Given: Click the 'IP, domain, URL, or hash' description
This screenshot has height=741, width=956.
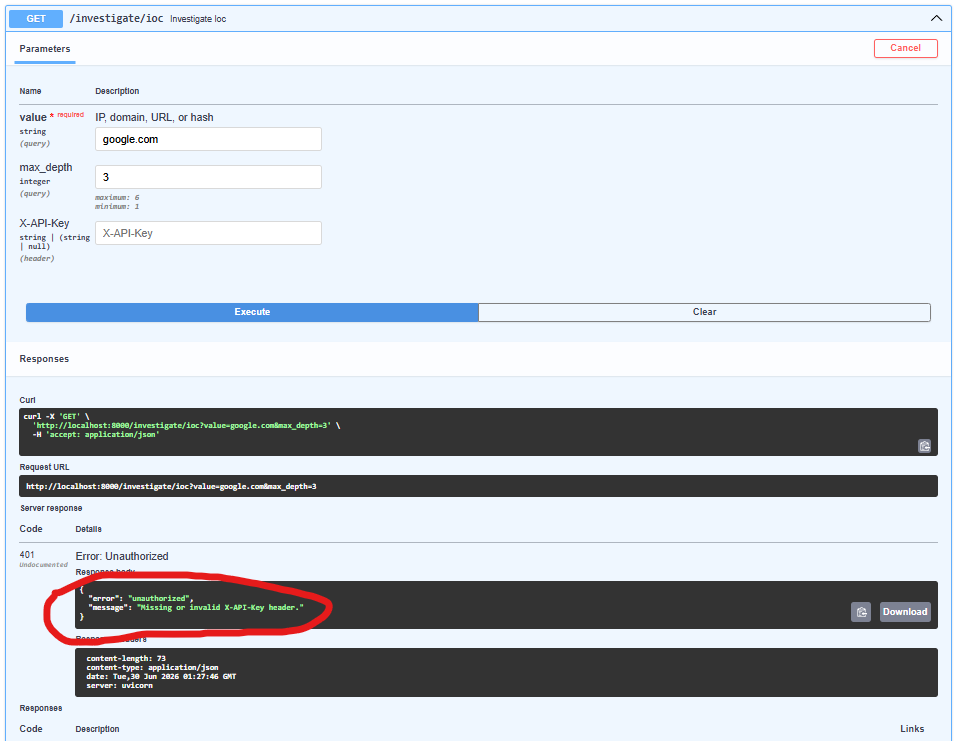Looking at the screenshot, I should pos(154,117).
